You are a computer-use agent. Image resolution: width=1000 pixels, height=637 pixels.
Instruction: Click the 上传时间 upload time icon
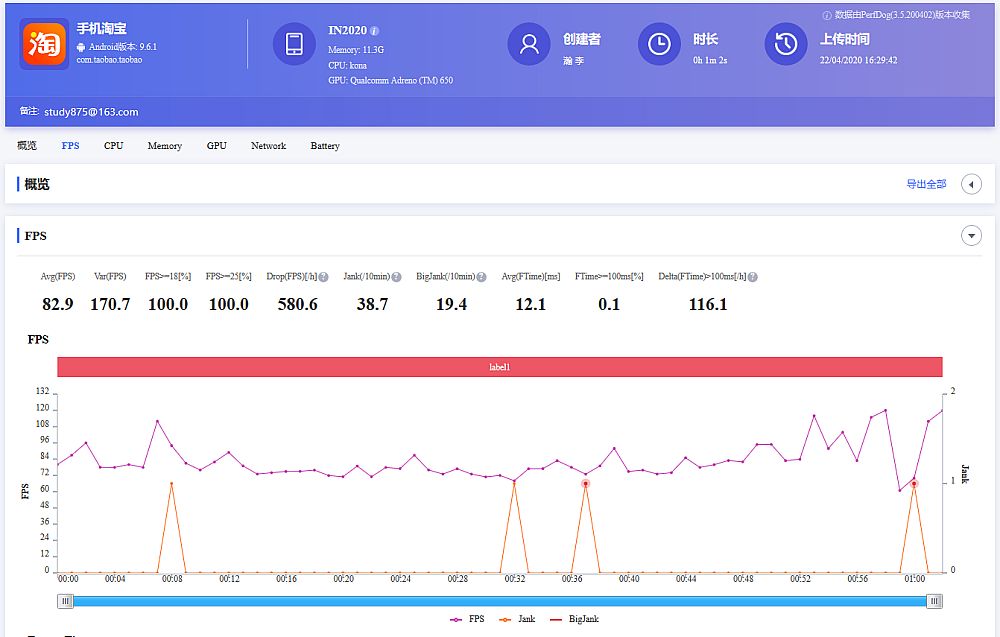click(x=784, y=44)
